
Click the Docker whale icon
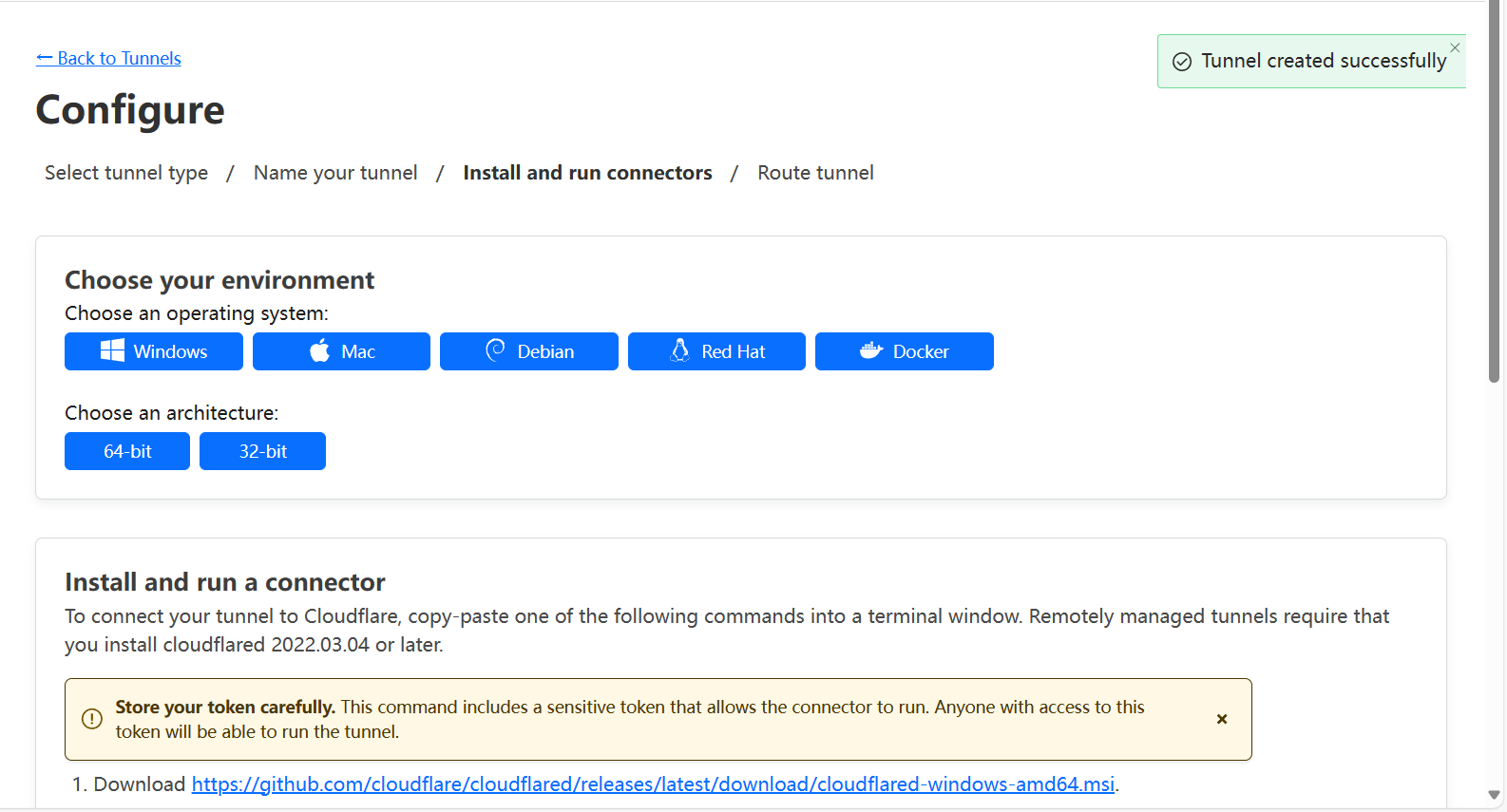(871, 350)
